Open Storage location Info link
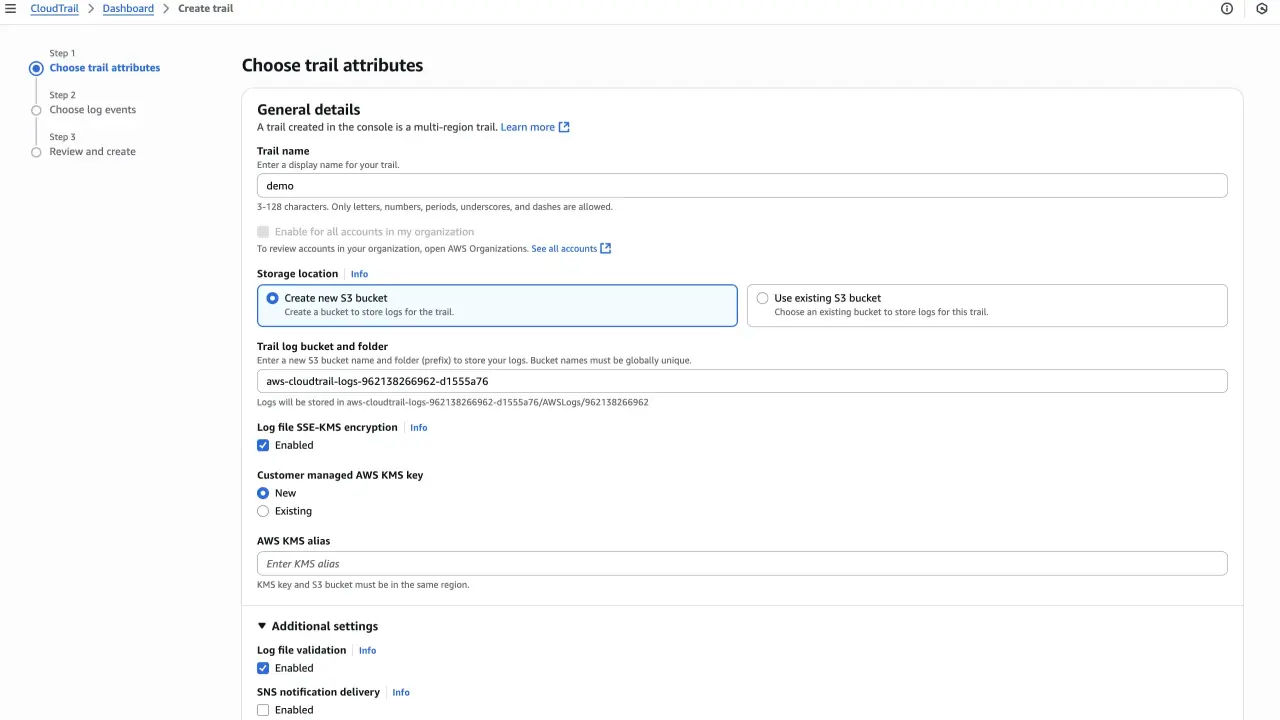This screenshot has height=720, width=1280. tap(359, 274)
